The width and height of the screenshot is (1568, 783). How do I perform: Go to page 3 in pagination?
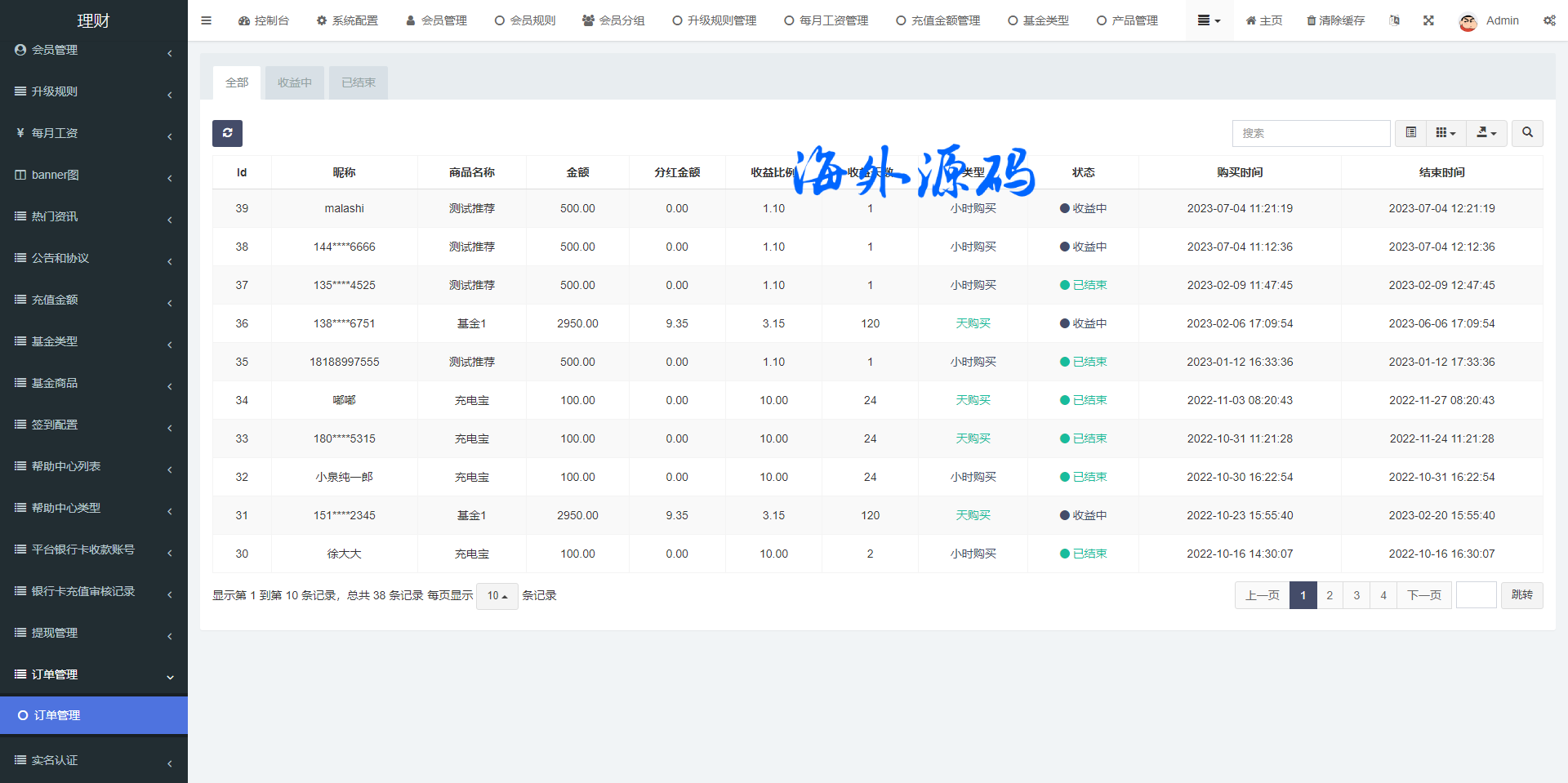pos(1356,595)
